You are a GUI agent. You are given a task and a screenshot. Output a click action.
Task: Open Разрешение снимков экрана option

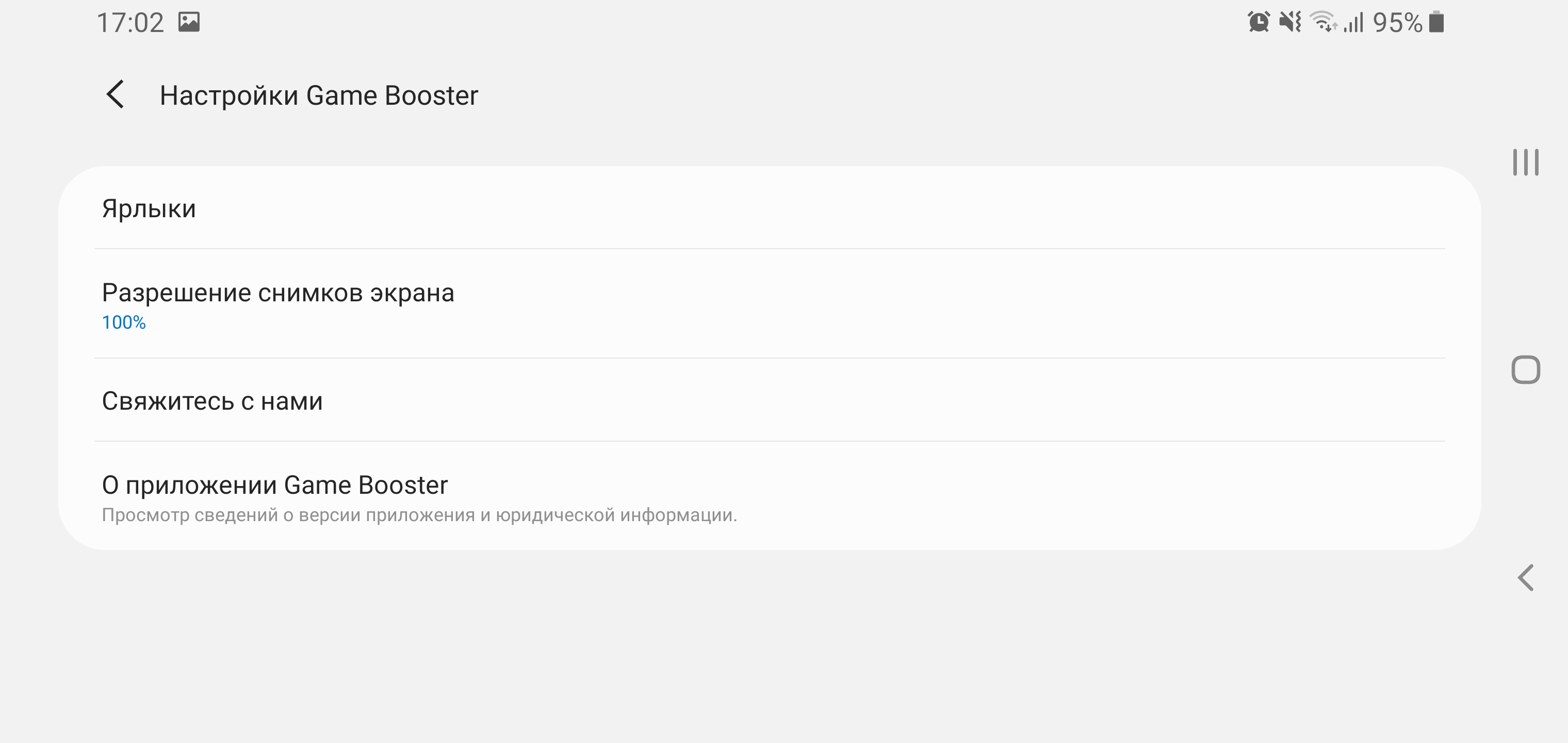277,293
